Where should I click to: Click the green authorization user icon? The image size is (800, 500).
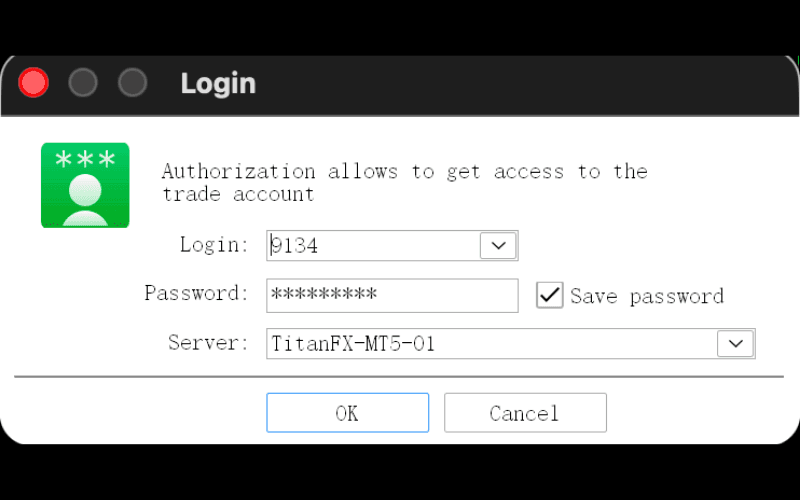[x=85, y=185]
